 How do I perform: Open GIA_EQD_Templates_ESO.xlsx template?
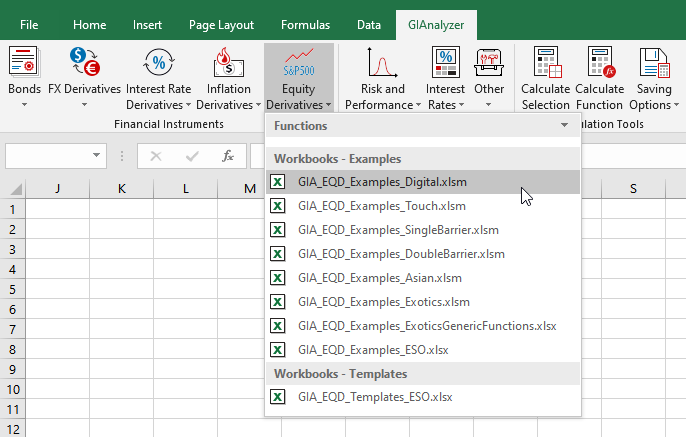coord(423,397)
